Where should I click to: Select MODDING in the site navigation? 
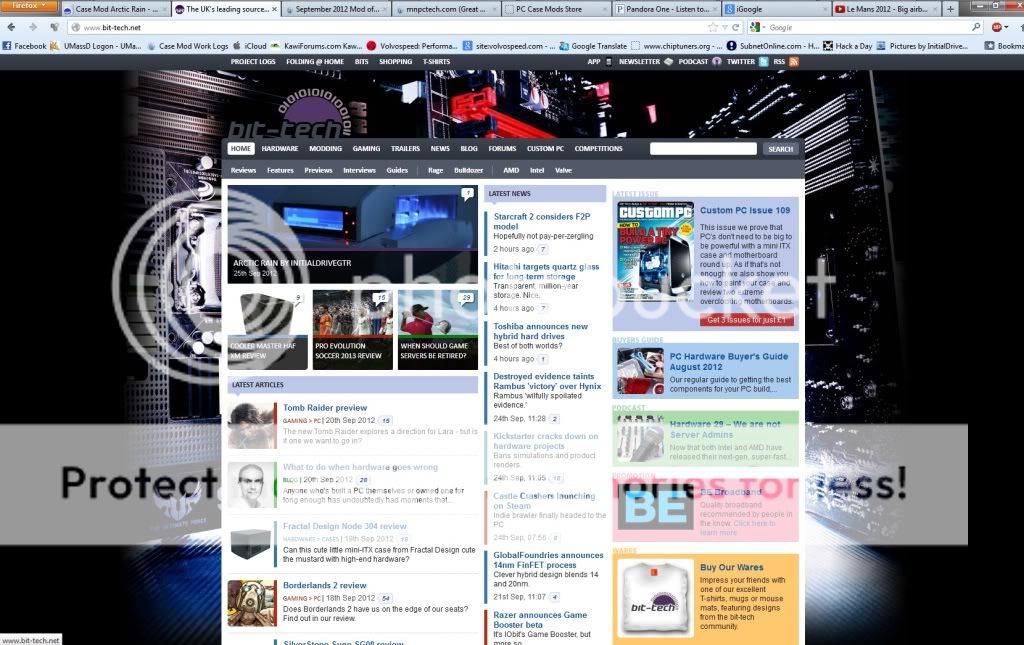(325, 149)
